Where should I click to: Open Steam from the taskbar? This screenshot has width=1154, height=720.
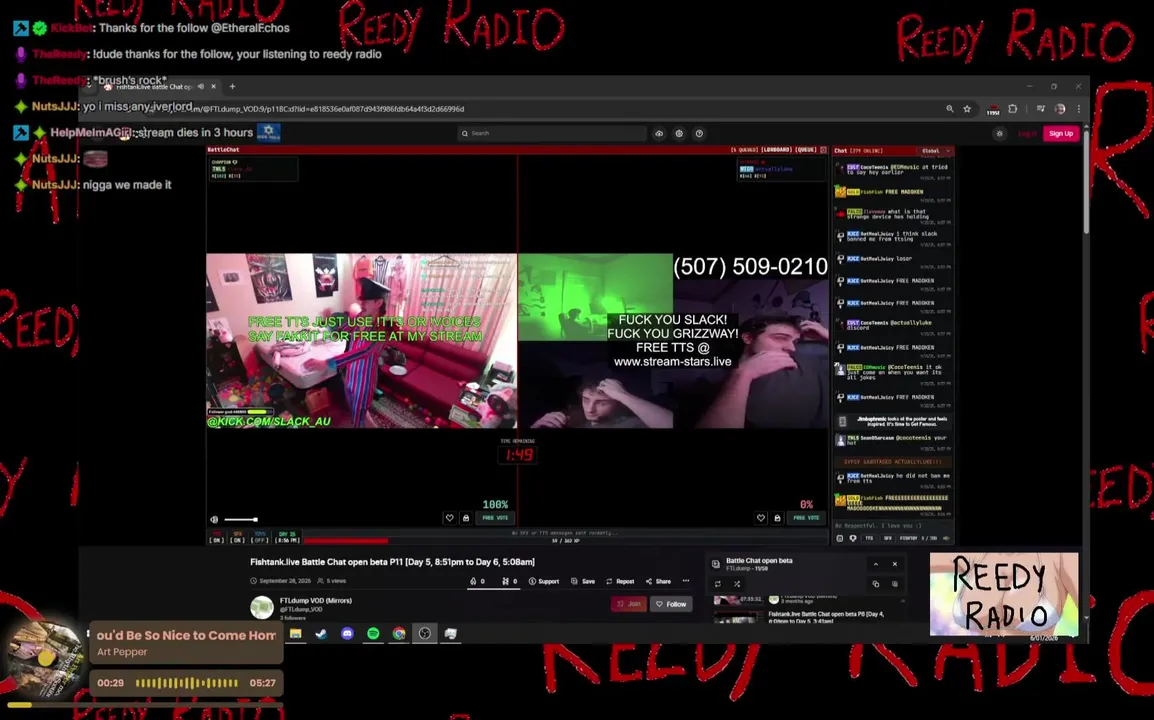[x=322, y=633]
